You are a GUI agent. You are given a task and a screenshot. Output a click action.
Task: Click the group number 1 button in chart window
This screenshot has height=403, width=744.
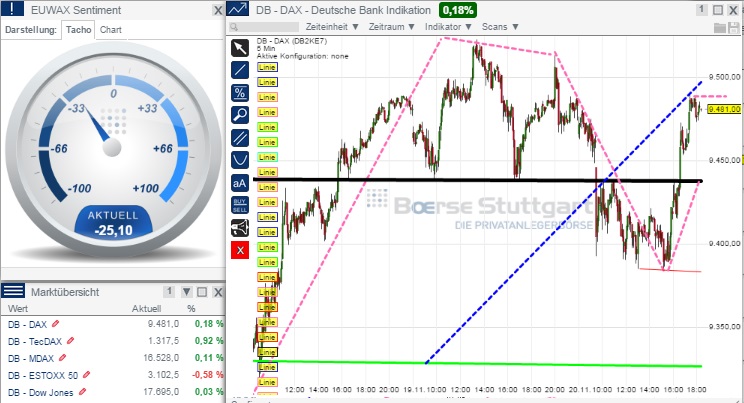click(702, 9)
